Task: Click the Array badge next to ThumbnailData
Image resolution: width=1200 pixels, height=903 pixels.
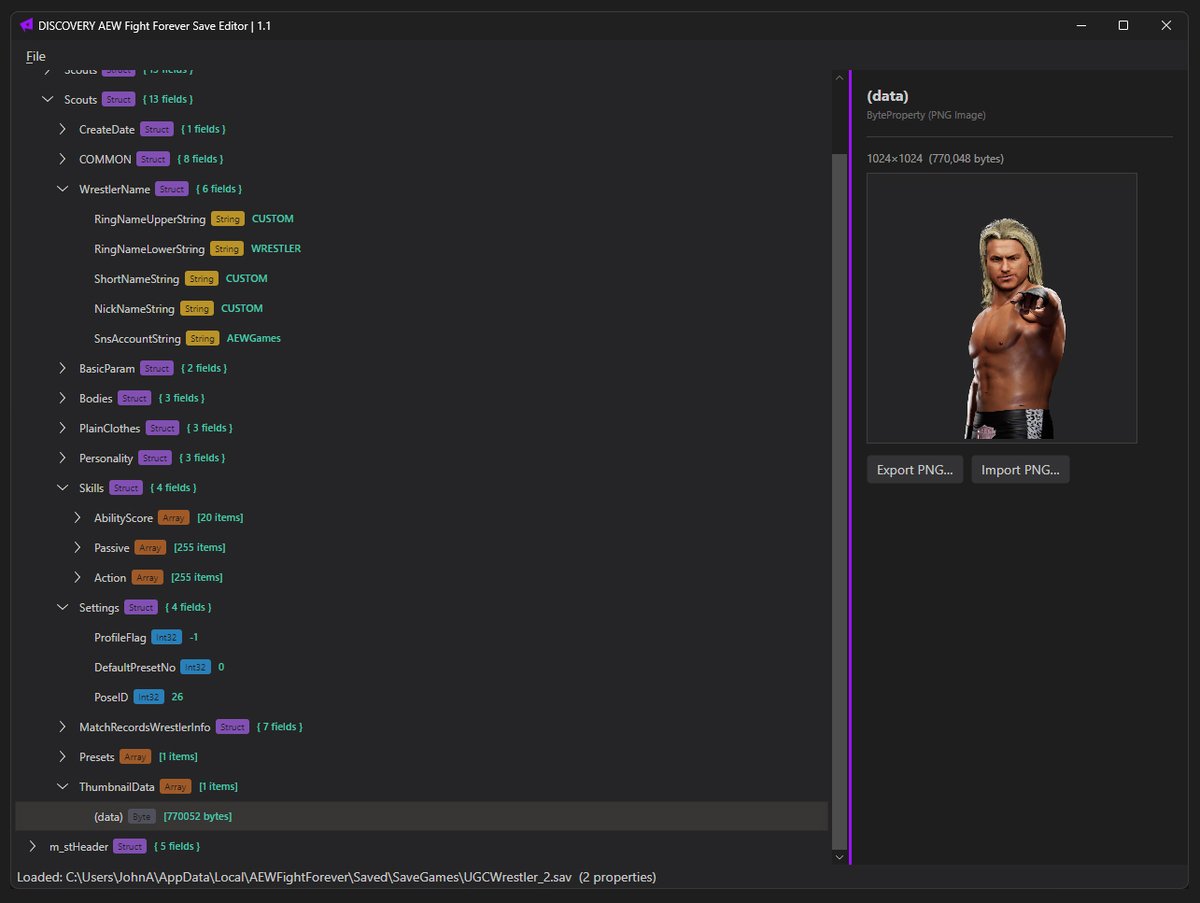Action: click(175, 787)
